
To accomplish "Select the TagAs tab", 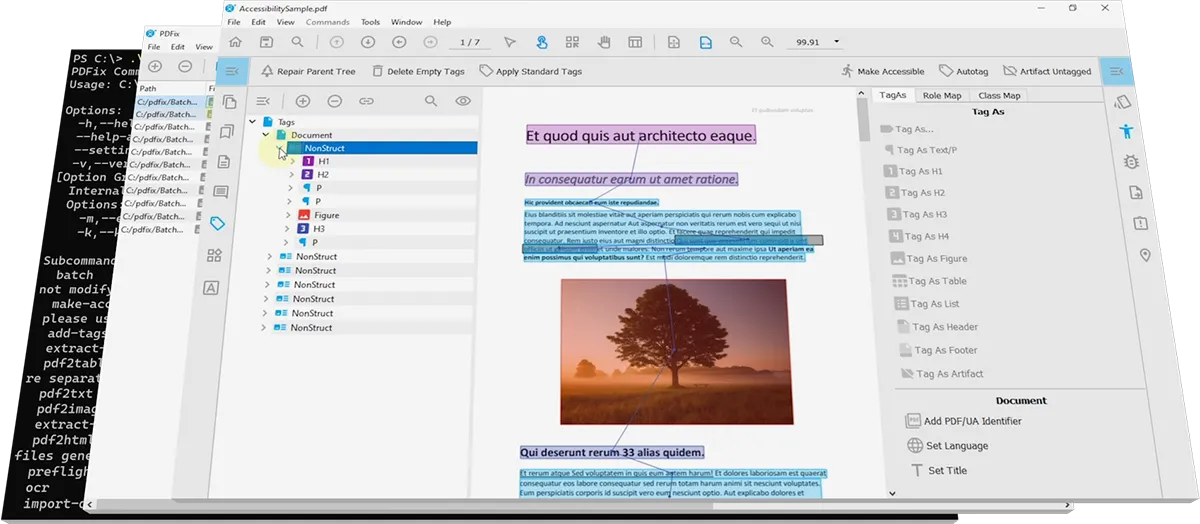I will (x=892, y=96).
